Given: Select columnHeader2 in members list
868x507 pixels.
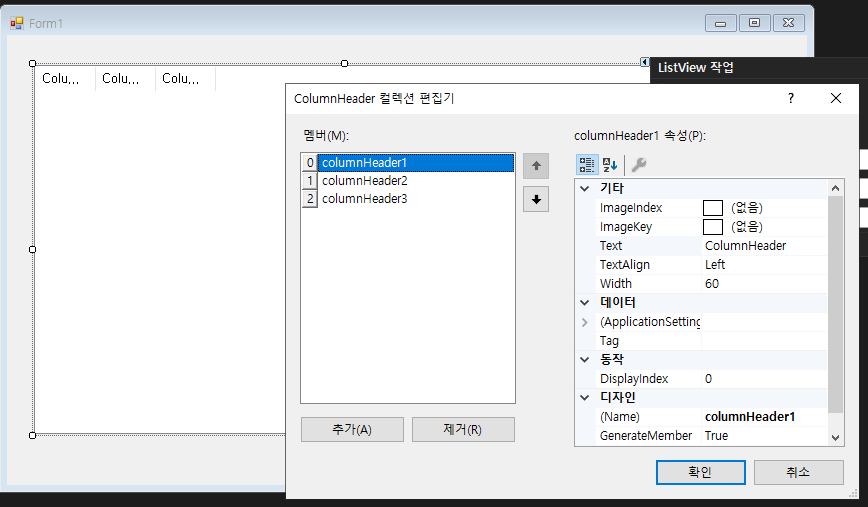Looking at the screenshot, I should pos(415,181).
